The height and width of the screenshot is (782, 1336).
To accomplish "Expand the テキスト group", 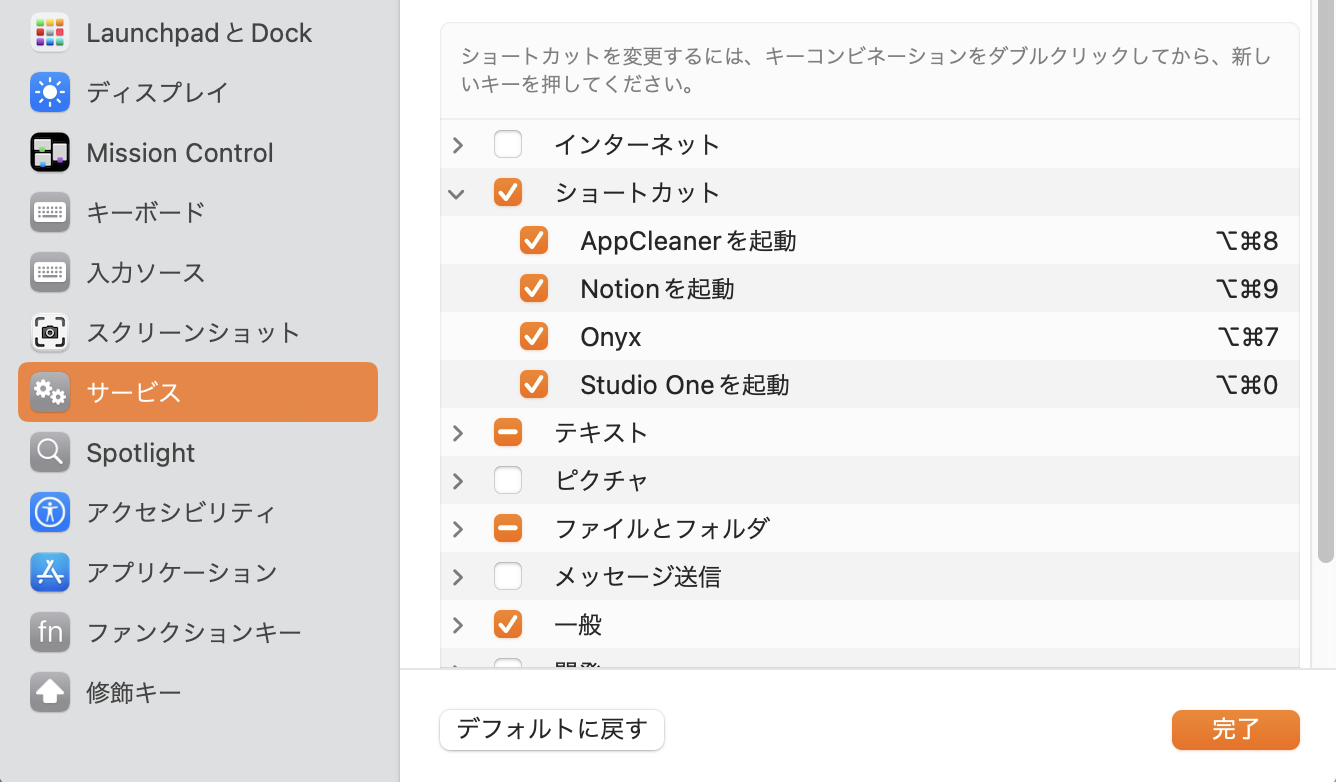I will [458, 433].
